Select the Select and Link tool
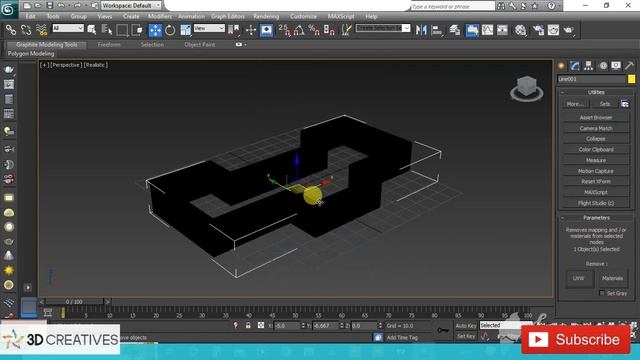 pyautogui.click(x=11, y=30)
